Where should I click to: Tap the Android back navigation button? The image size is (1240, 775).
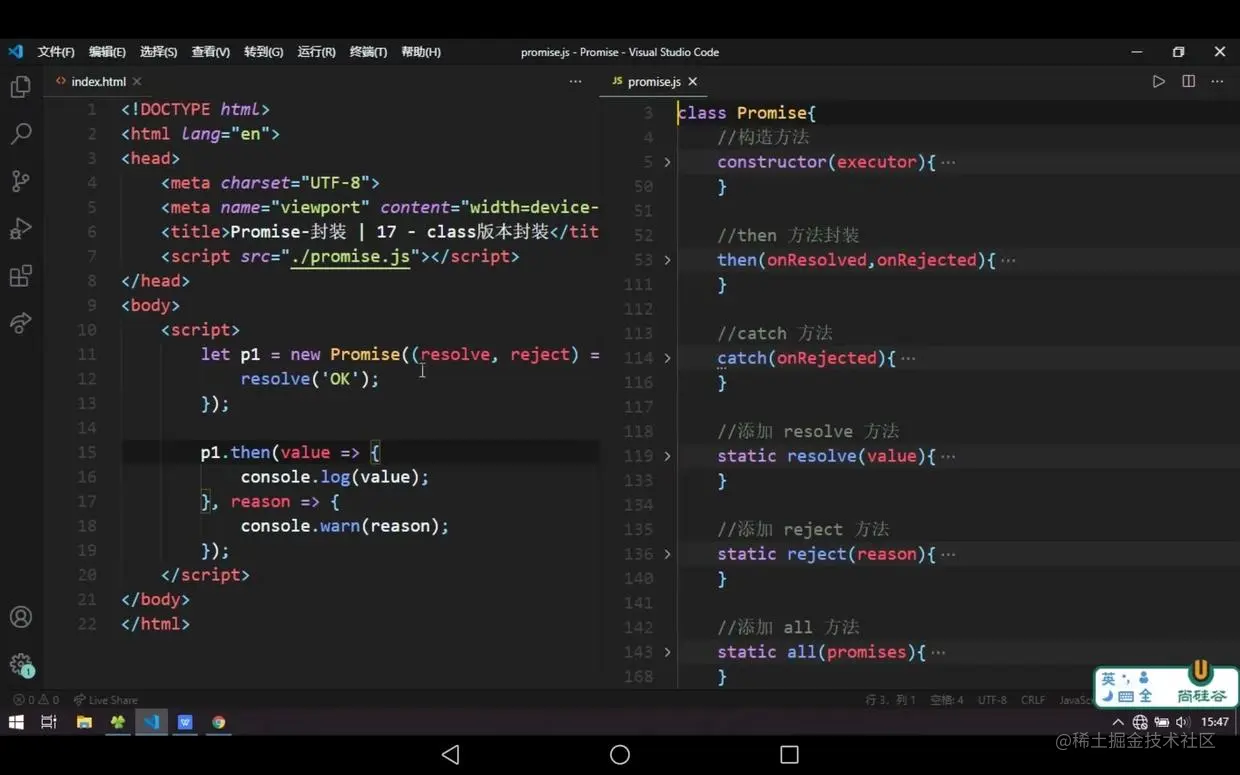click(x=450, y=754)
